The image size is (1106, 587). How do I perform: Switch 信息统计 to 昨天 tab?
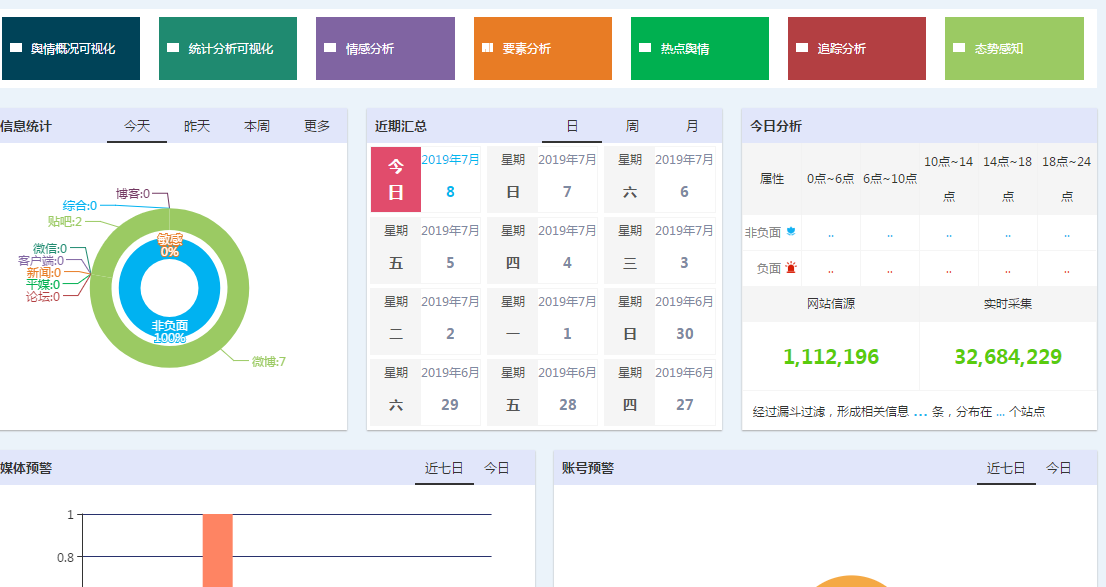coord(197,126)
